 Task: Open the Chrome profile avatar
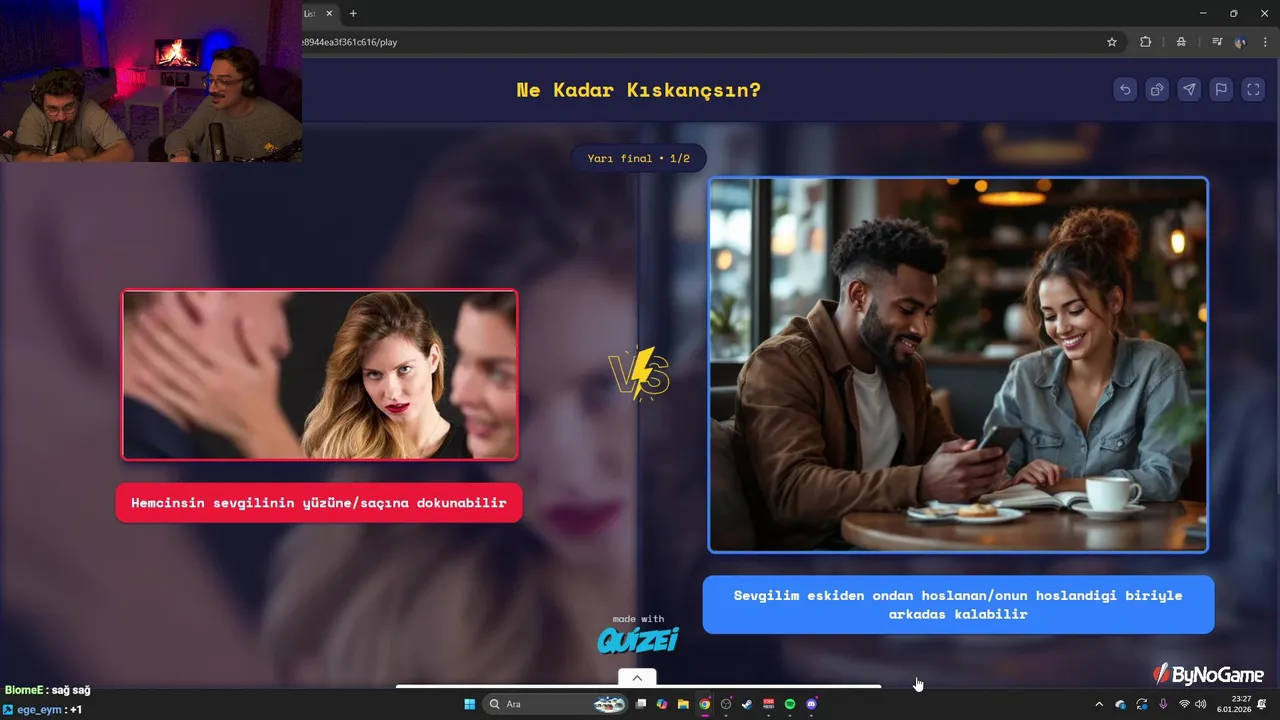coord(1241,42)
